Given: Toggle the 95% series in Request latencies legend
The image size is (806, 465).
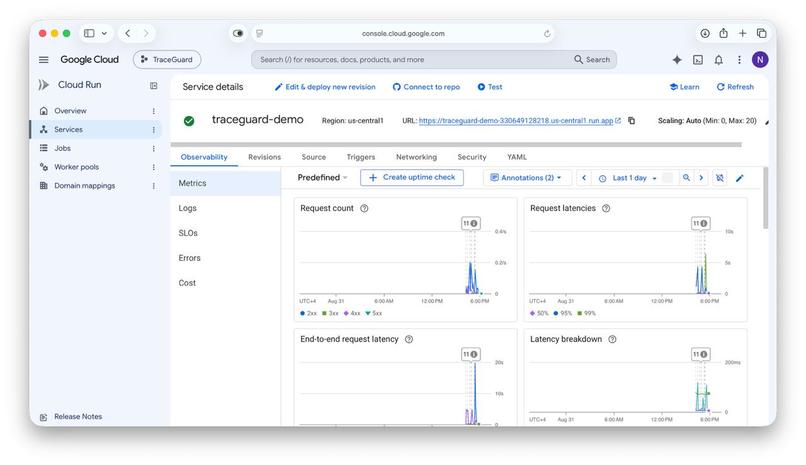Looking at the screenshot, I should (562, 313).
